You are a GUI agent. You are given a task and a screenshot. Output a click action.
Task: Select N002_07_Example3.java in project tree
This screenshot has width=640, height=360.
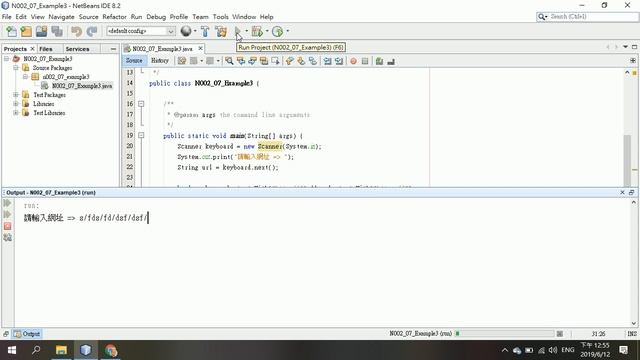77,86
